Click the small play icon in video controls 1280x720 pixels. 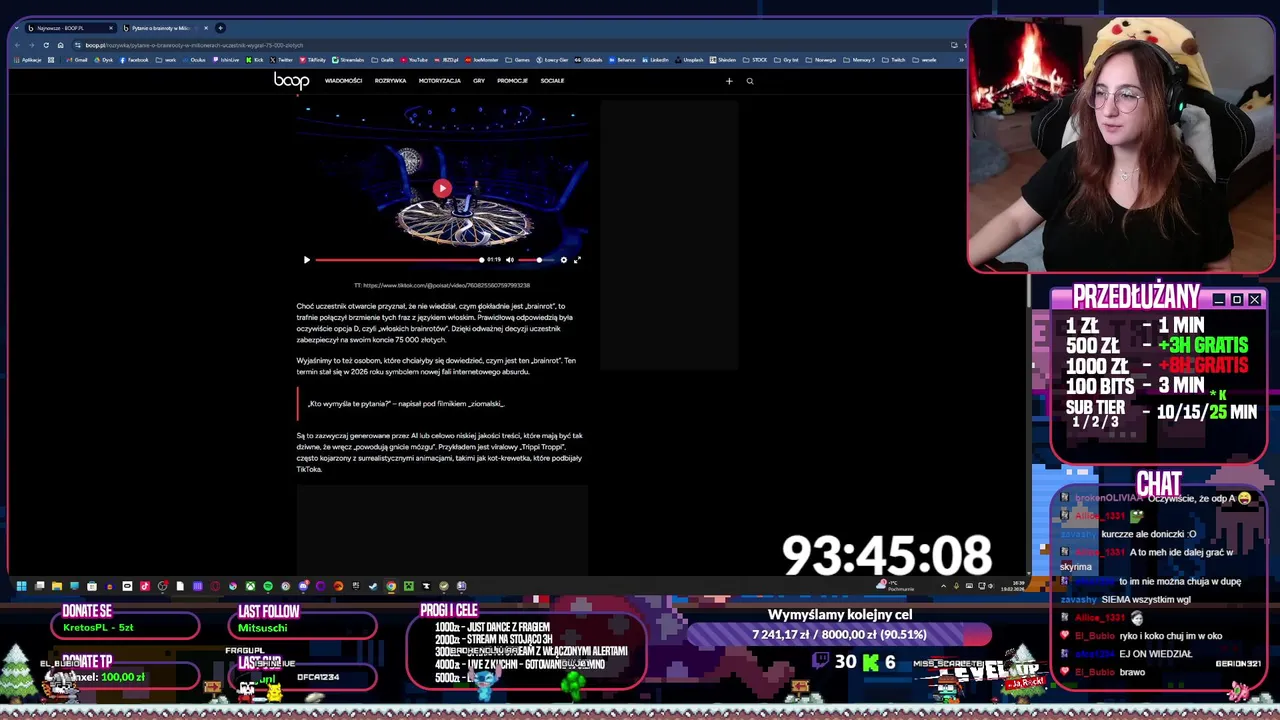[x=307, y=260]
